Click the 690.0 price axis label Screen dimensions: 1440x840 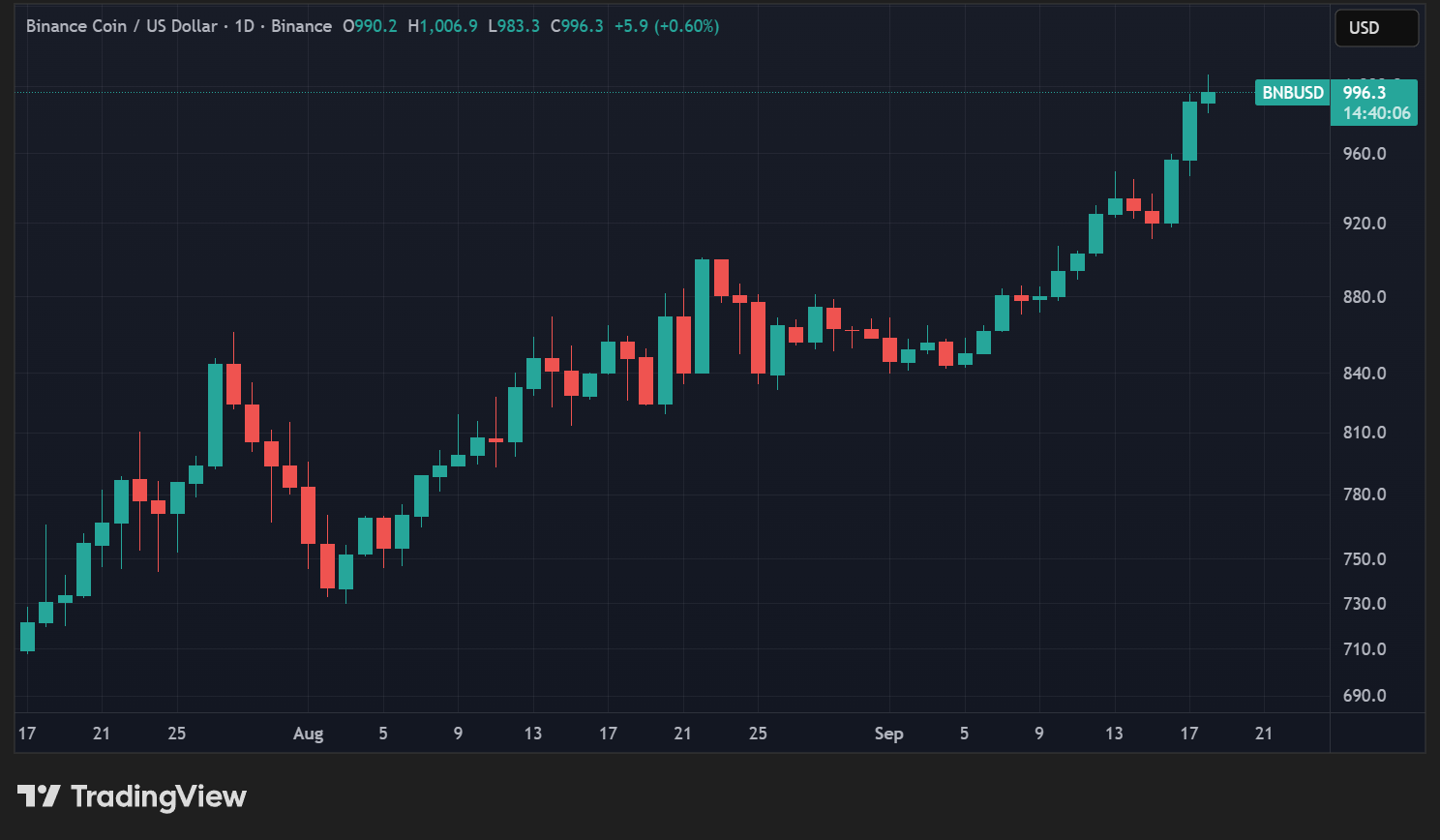[x=1365, y=696]
